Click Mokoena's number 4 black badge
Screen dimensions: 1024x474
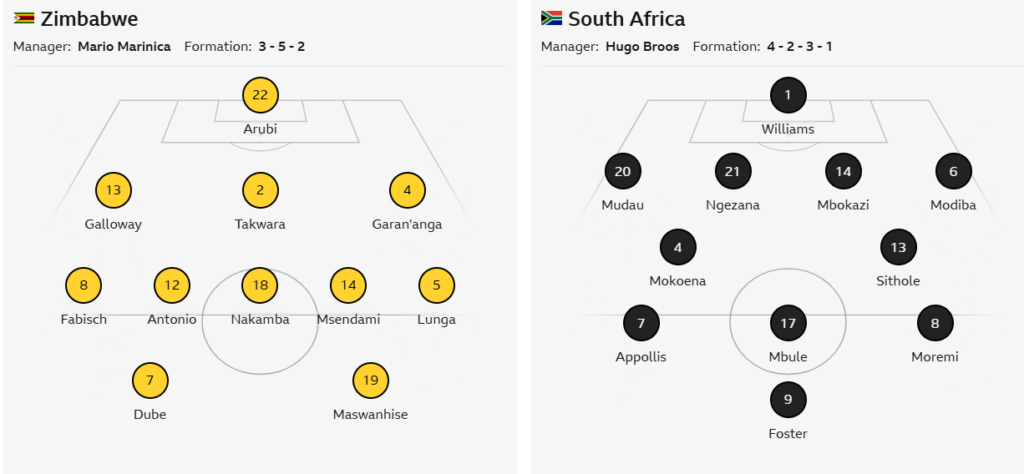[677, 247]
